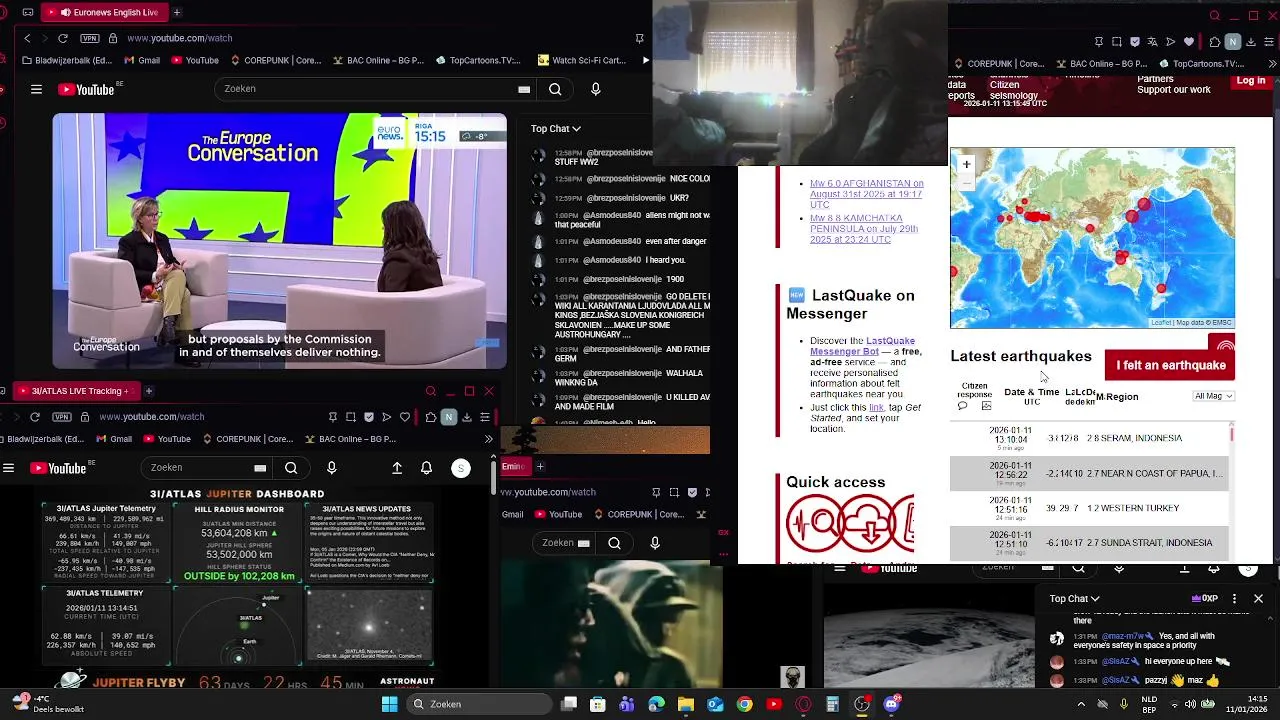Viewport: 1280px width, 720px height.
Task: Open Google Chrome from the taskbar
Action: pos(745,704)
